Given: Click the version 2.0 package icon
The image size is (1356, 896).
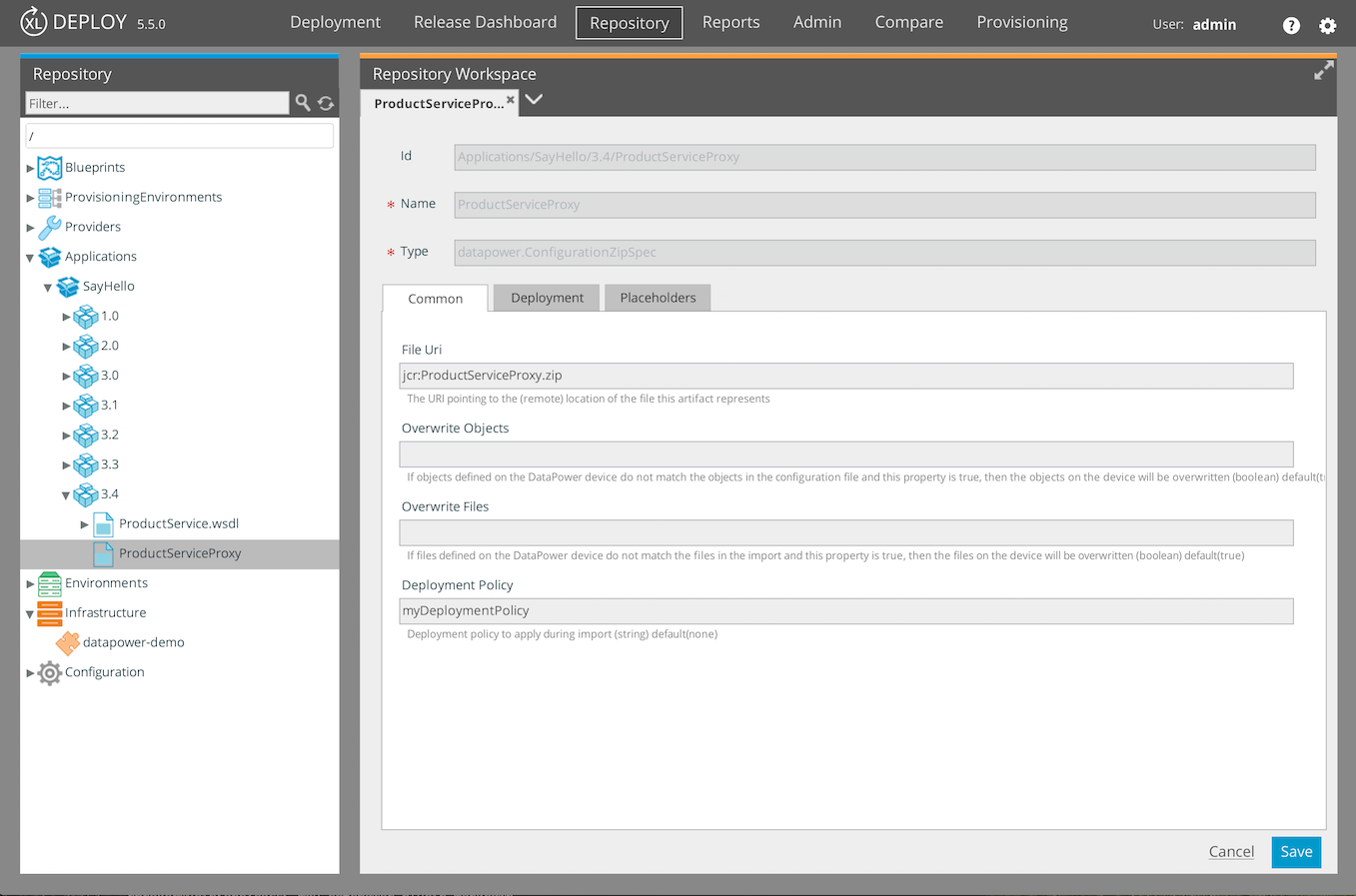Looking at the screenshot, I should click(86, 347).
